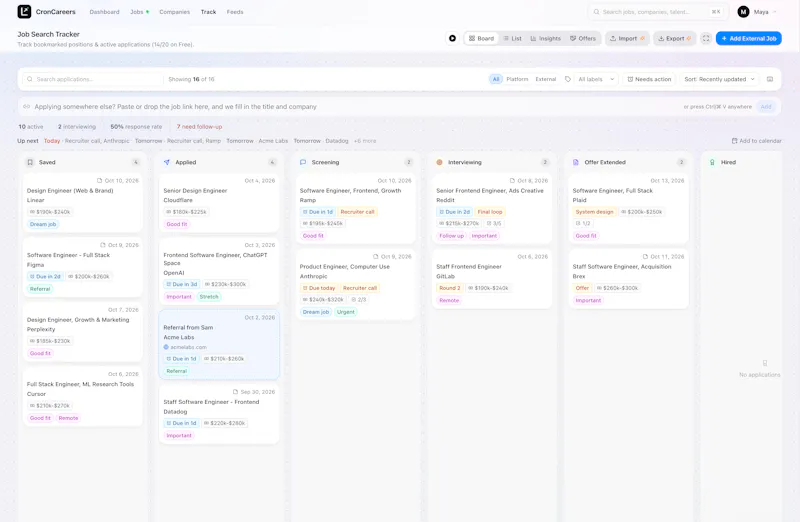Open the Sort: Recently updated dropdown
This screenshot has height=522, width=800.
pos(719,79)
